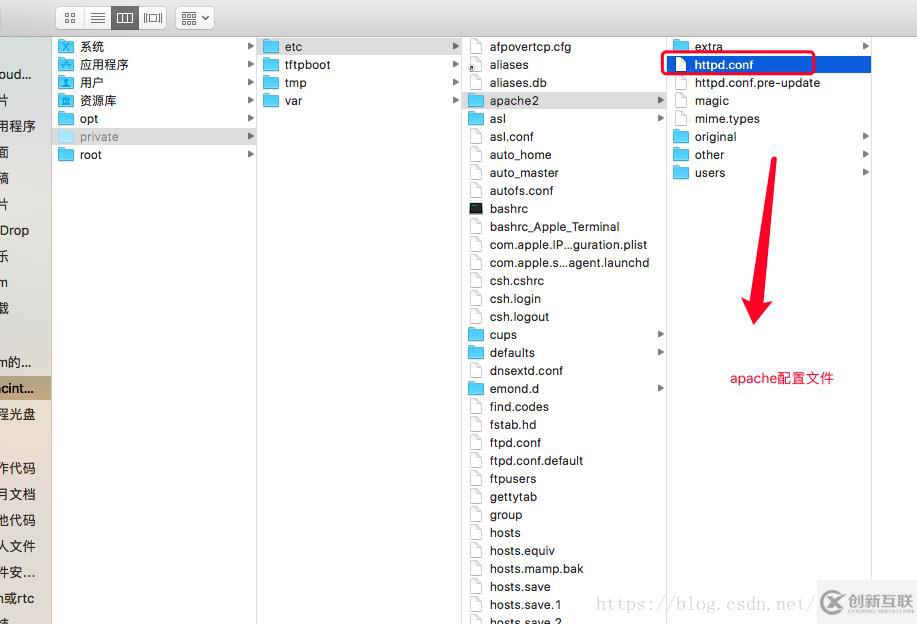Expand the 系统 folder arrow
Viewport: 917px width, 624px height.
[x=250, y=46]
